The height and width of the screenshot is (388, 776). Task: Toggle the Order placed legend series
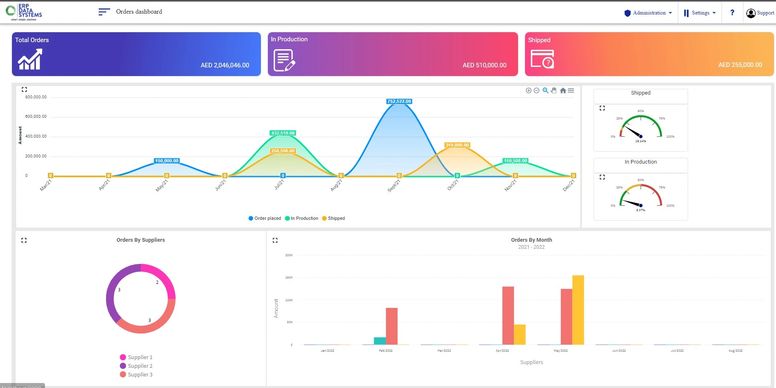(265, 218)
